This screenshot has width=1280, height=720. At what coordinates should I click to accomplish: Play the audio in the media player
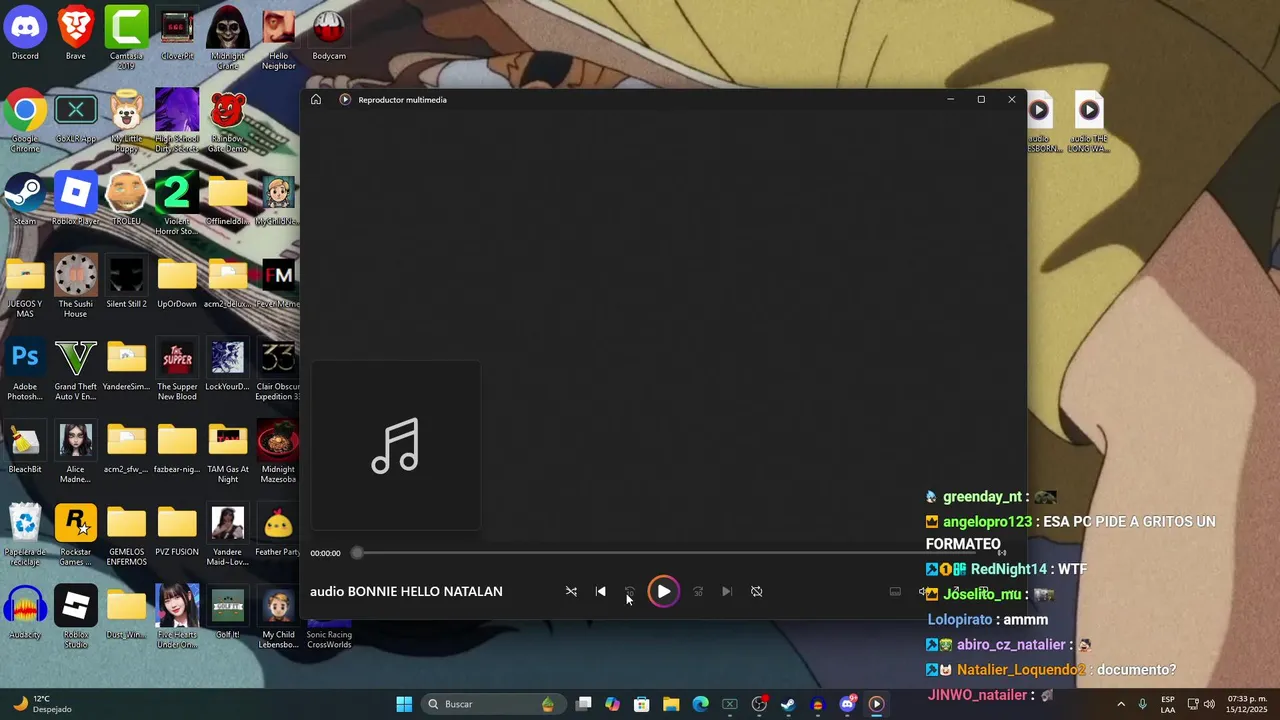click(x=663, y=591)
